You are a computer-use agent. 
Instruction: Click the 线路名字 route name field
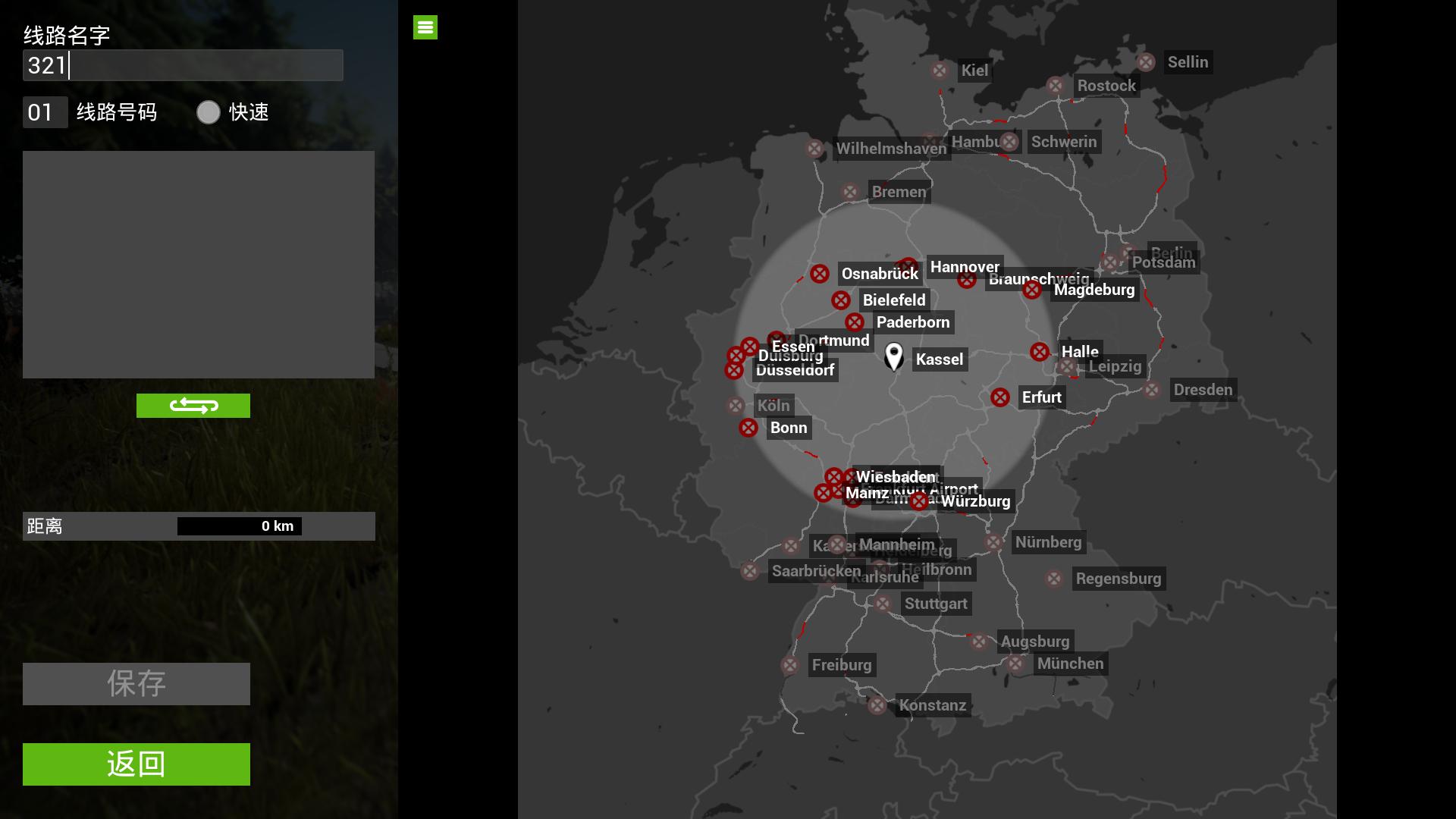(183, 65)
